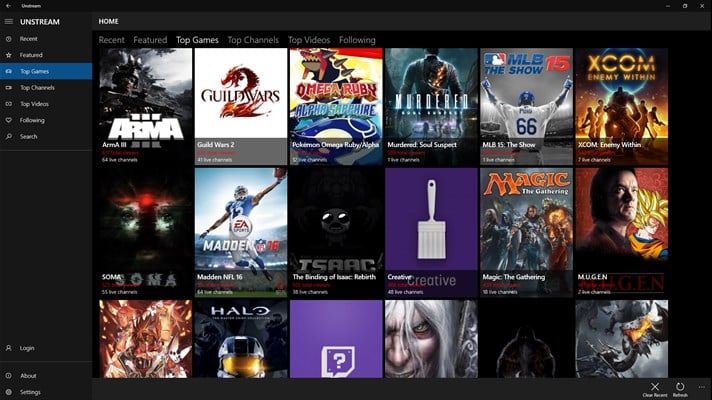Click the HOME page heading
This screenshot has height=400, width=712.
[x=109, y=21]
